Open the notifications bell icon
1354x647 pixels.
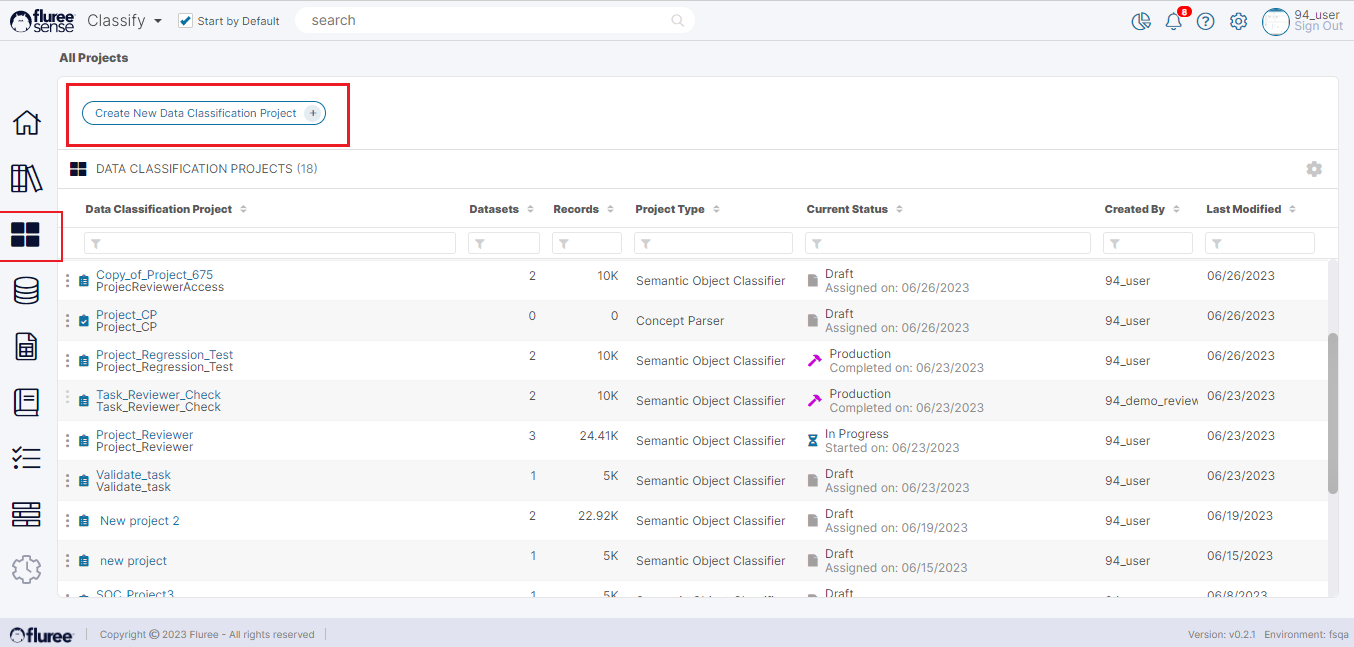(1173, 22)
